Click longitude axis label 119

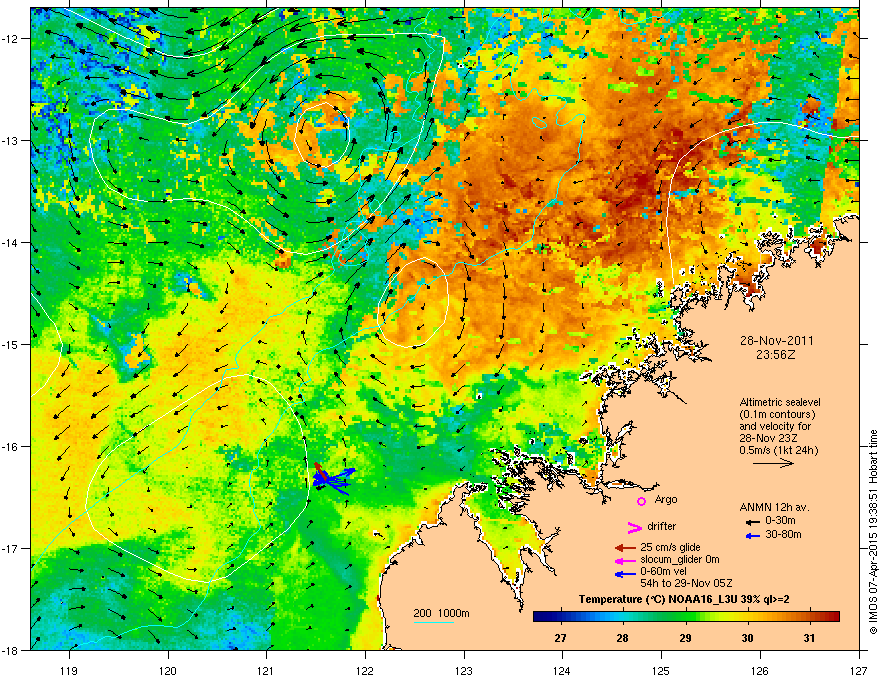(69, 671)
